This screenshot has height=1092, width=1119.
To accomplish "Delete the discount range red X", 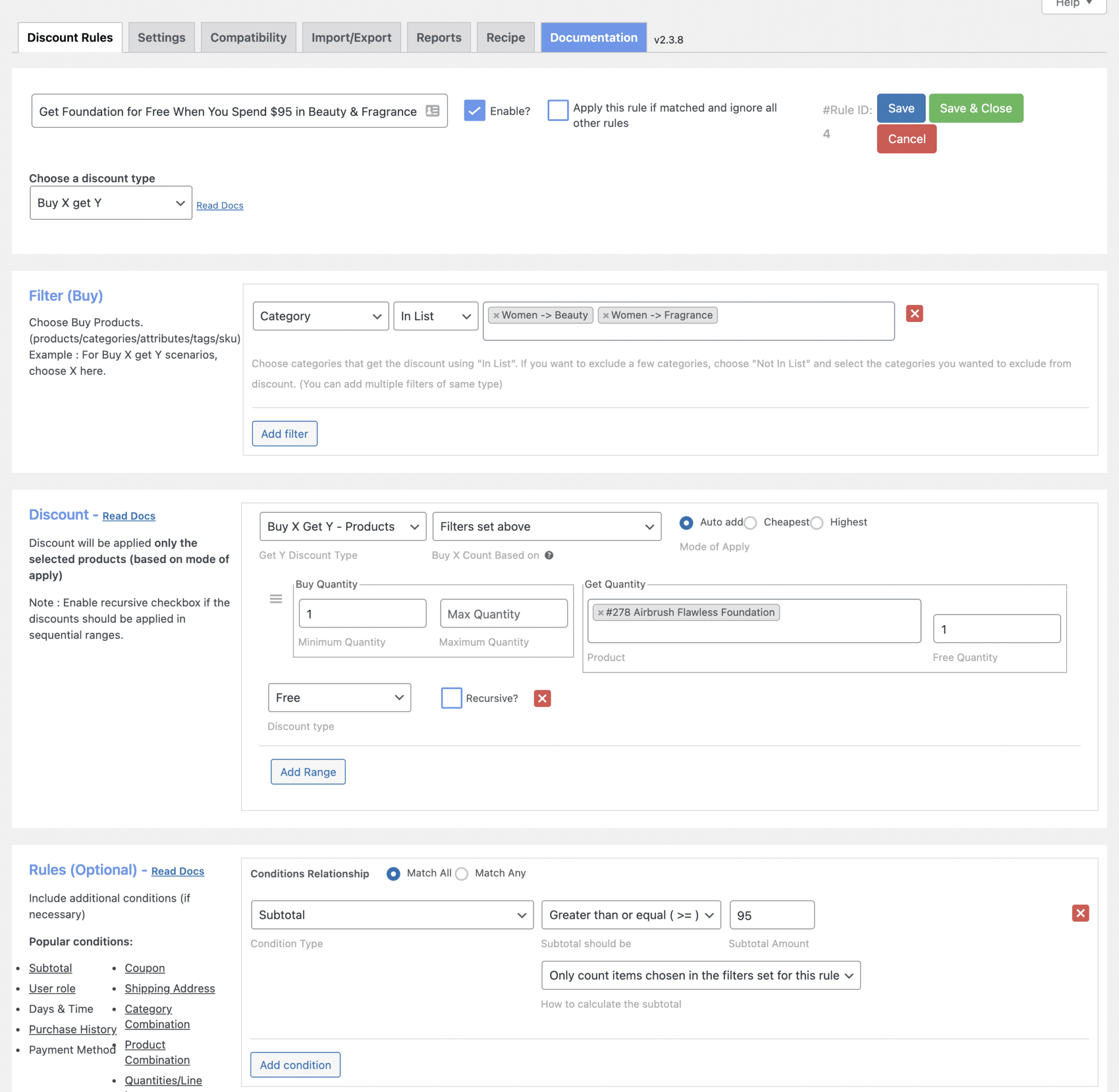I will click(541, 698).
